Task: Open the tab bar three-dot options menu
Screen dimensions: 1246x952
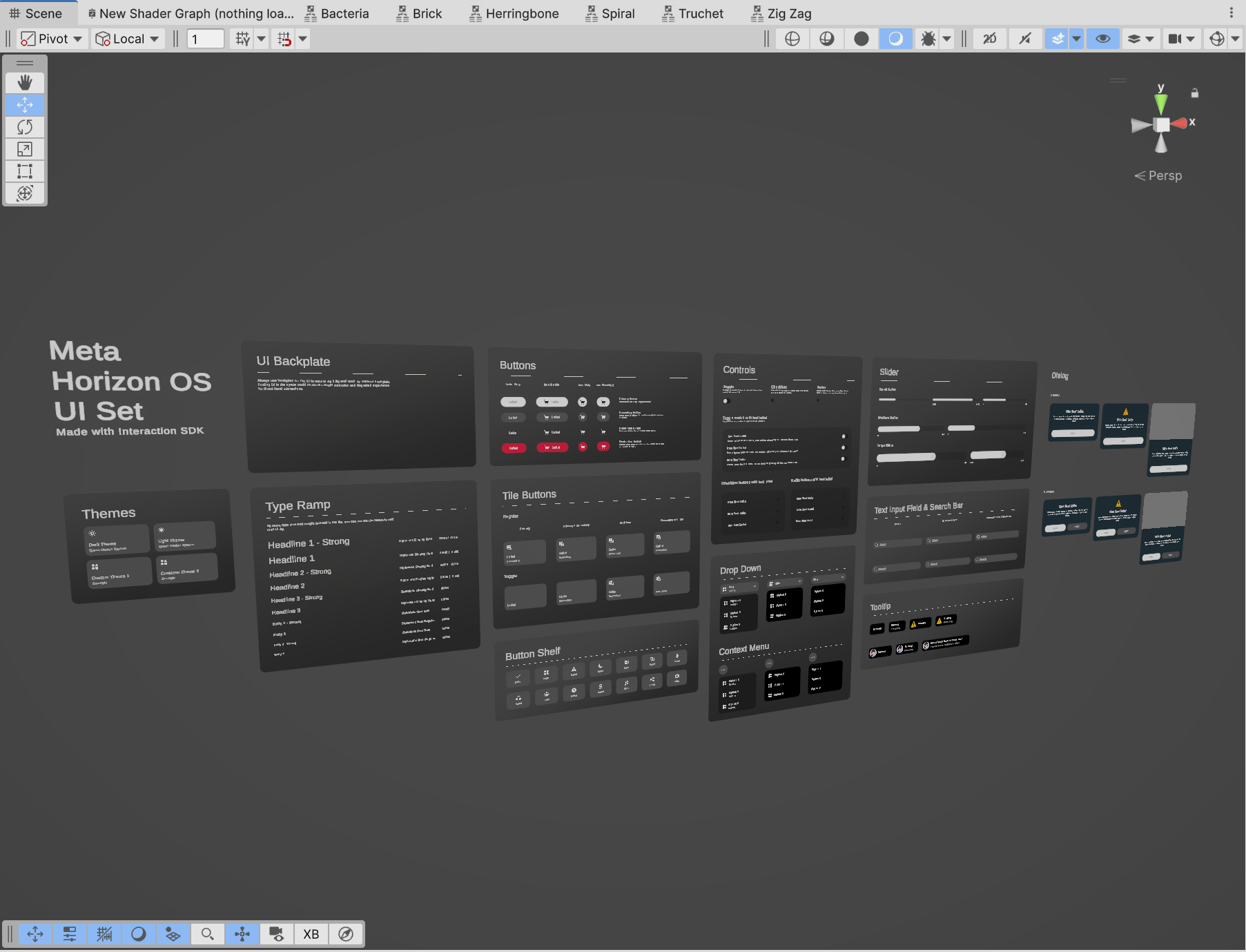Action: click(x=1232, y=13)
